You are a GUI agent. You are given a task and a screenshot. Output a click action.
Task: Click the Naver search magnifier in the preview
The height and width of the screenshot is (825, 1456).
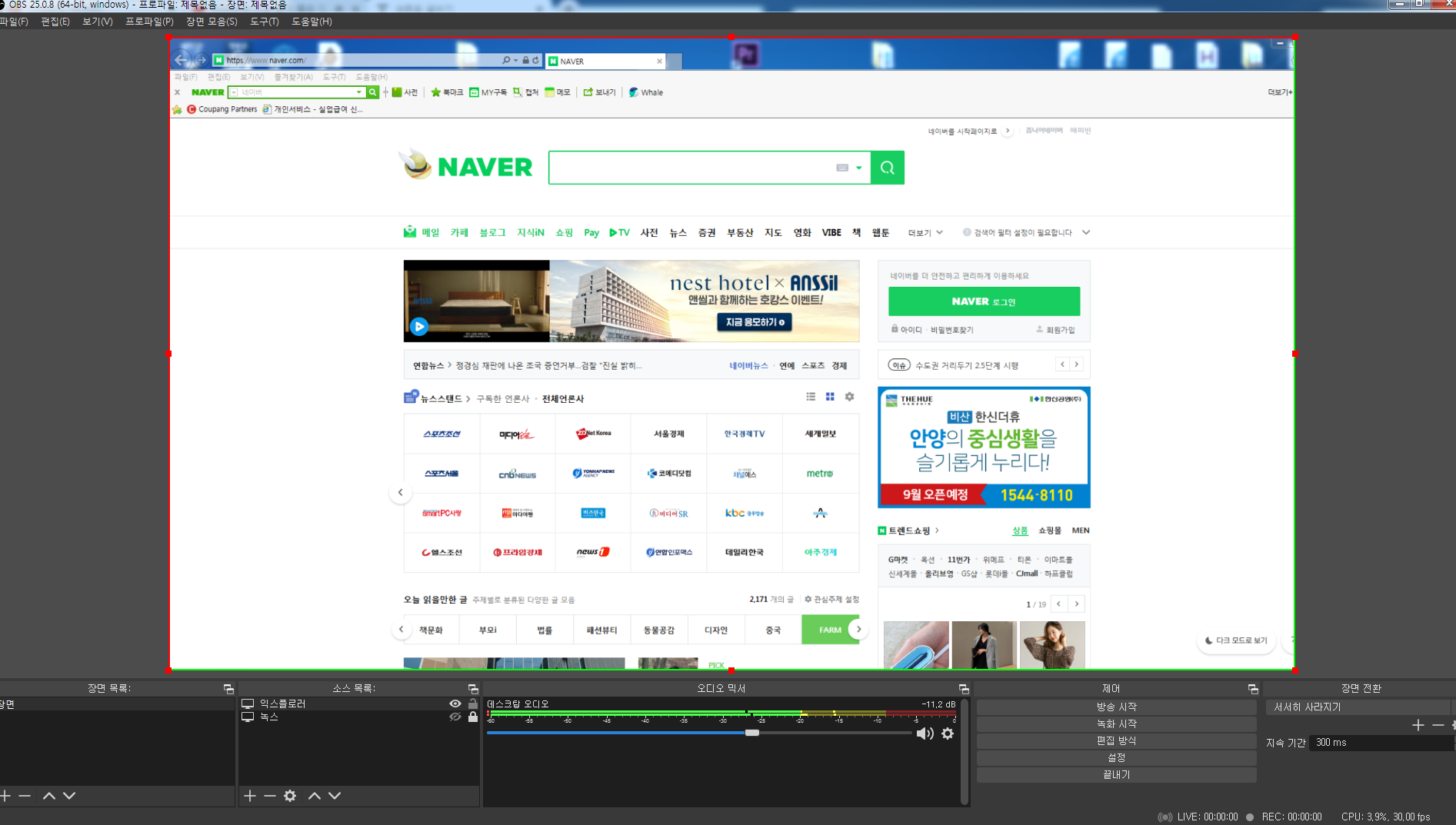point(888,168)
